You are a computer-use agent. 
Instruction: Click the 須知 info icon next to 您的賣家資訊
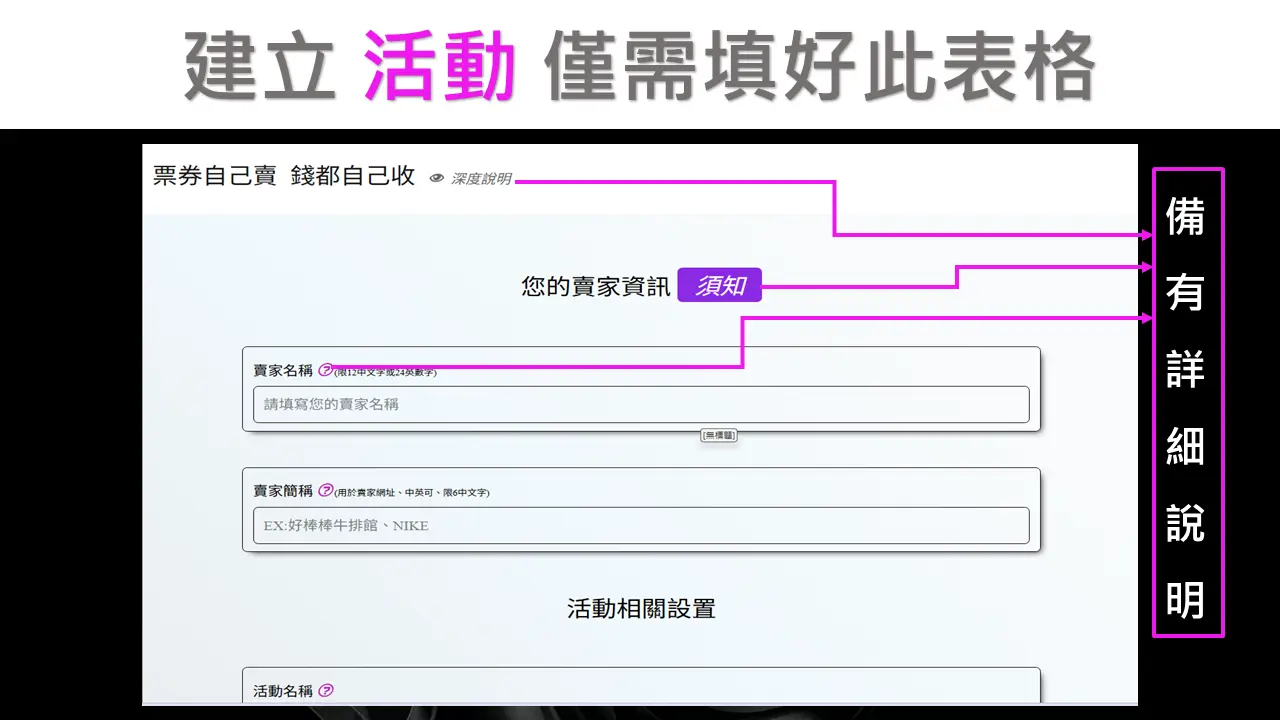[x=720, y=285]
